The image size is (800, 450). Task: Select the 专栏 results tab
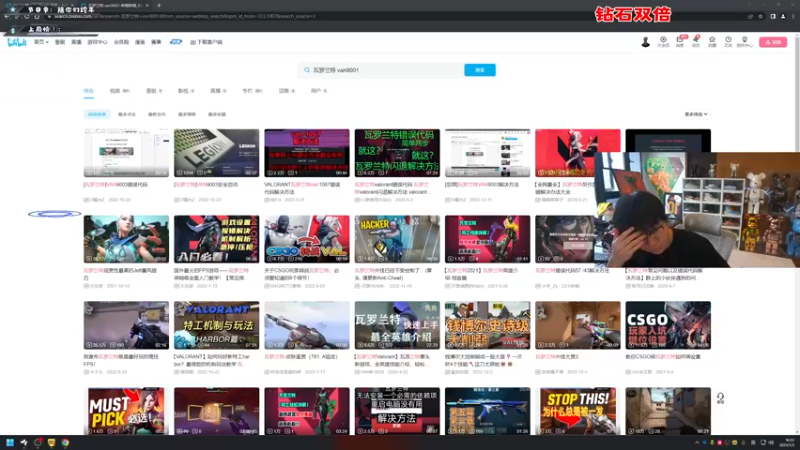(x=252, y=91)
